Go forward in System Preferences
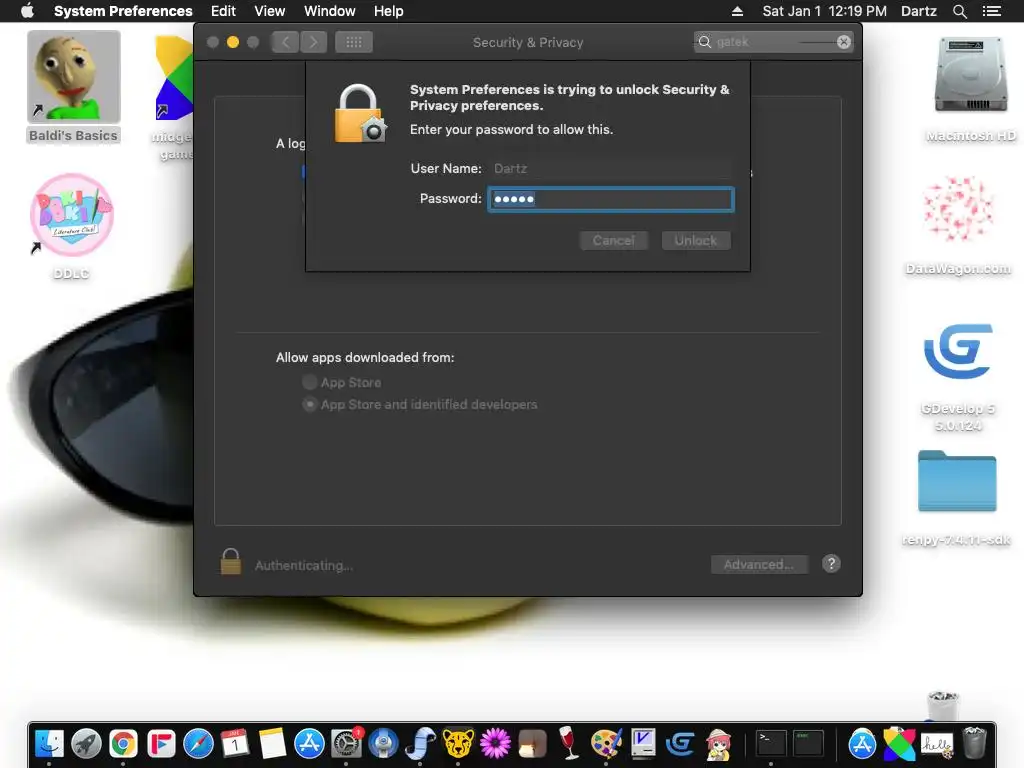 [313, 42]
